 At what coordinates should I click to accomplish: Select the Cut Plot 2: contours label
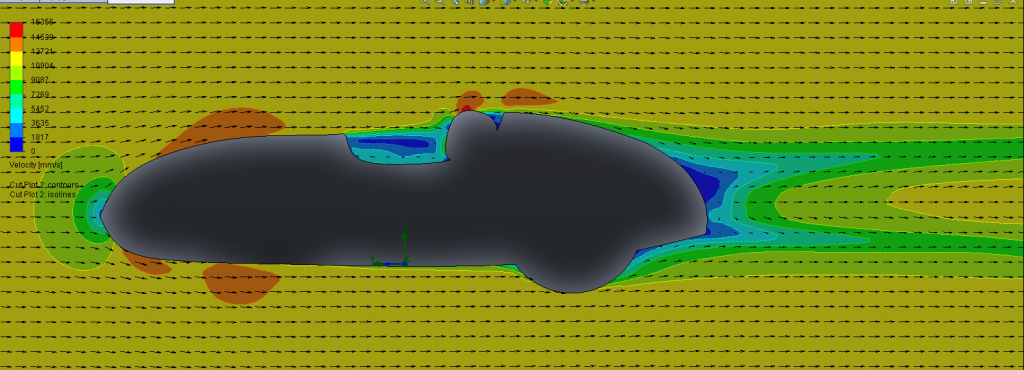pyautogui.click(x=44, y=185)
